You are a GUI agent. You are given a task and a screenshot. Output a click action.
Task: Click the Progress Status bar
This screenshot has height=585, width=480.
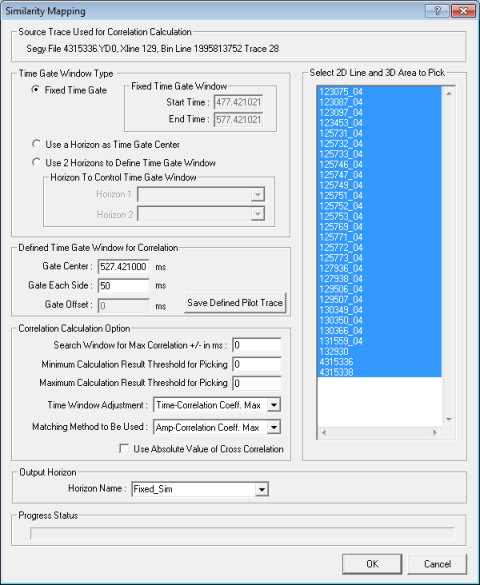(242, 533)
